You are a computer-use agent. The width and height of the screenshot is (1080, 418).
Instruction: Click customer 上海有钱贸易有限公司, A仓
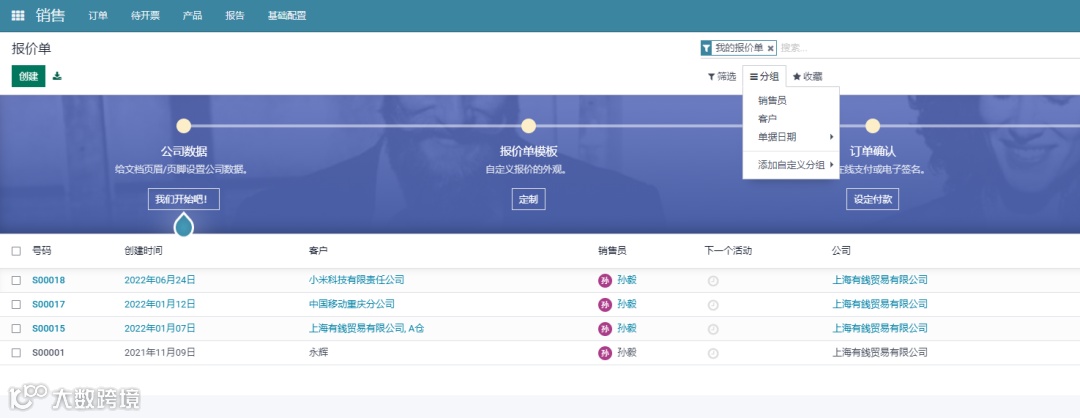coord(366,328)
